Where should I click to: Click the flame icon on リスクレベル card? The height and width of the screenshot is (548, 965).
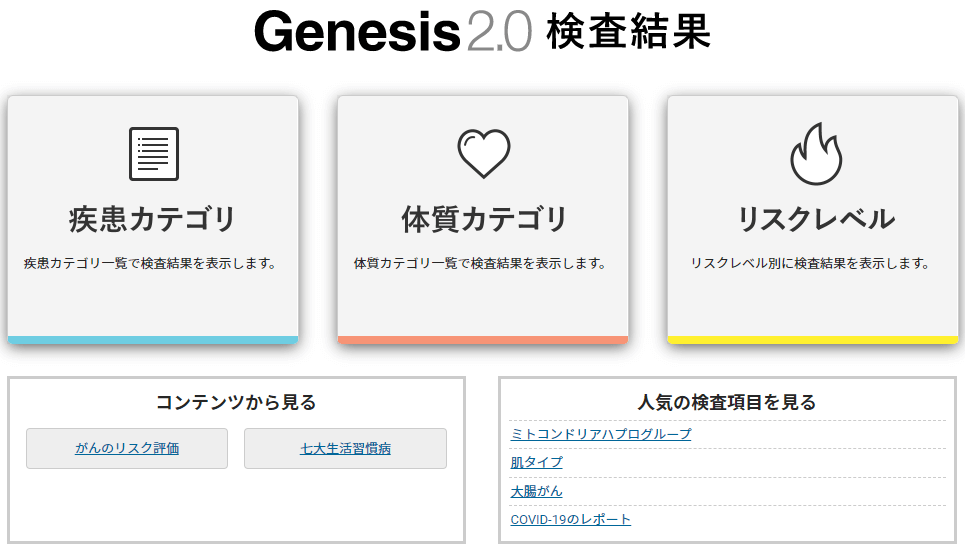pyautogui.click(x=816, y=154)
